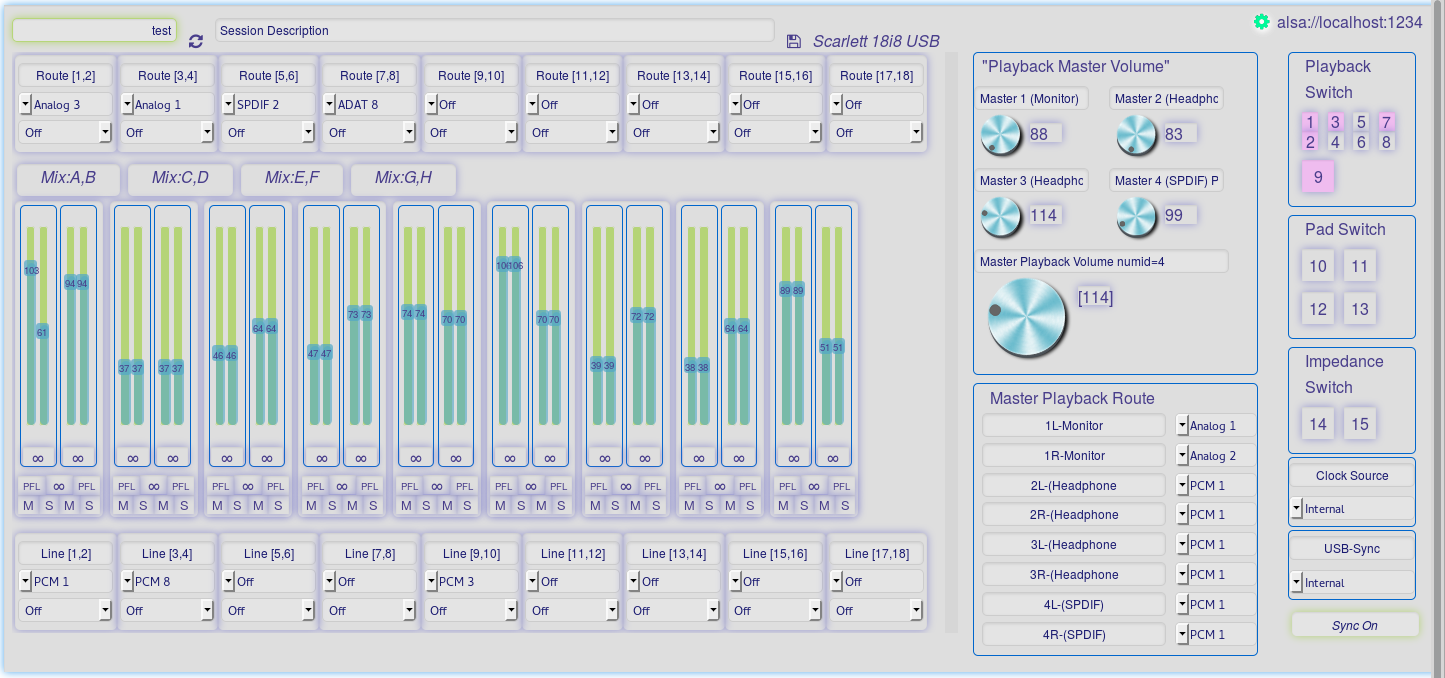Switch to the Mix:C,D tab
This screenshot has width=1445, height=678.
(180, 178)
